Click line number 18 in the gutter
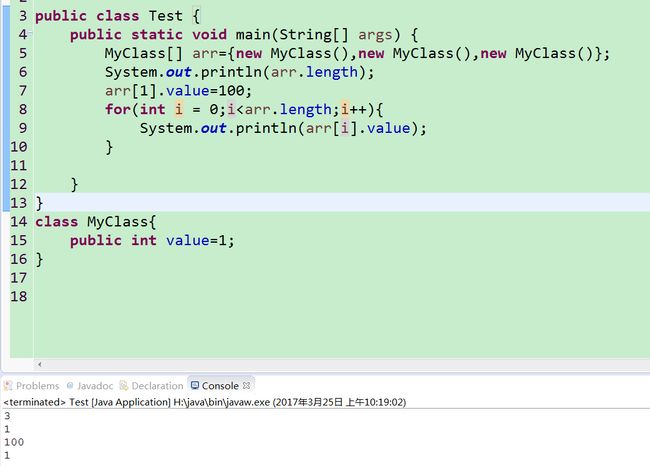The width and height of the screenshot is (650, 466). point(19,296)
